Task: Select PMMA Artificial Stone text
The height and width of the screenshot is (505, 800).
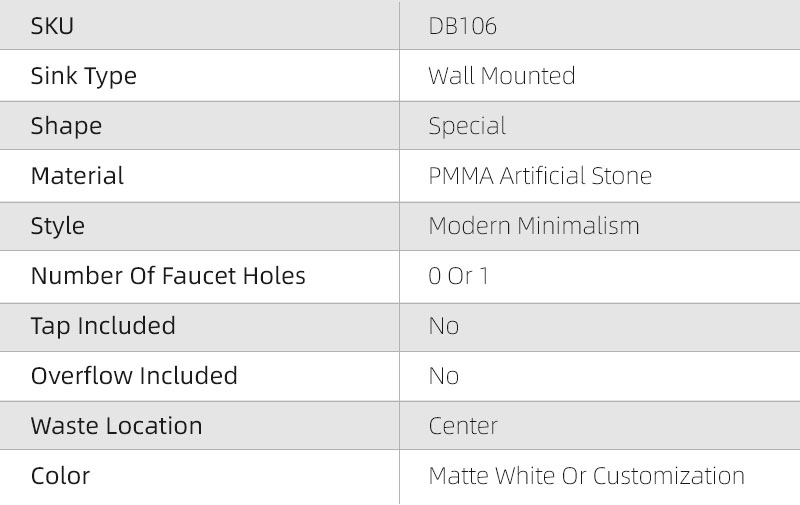Action: point(540,176)
